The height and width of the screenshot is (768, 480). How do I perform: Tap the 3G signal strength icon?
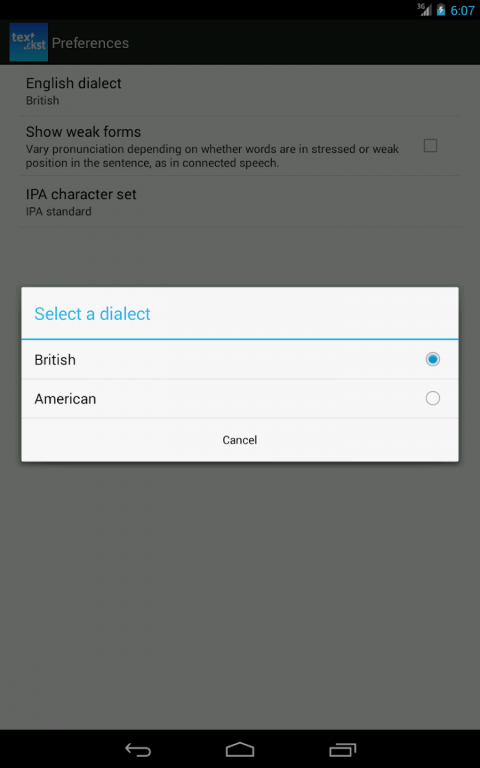tap(424, 9)
